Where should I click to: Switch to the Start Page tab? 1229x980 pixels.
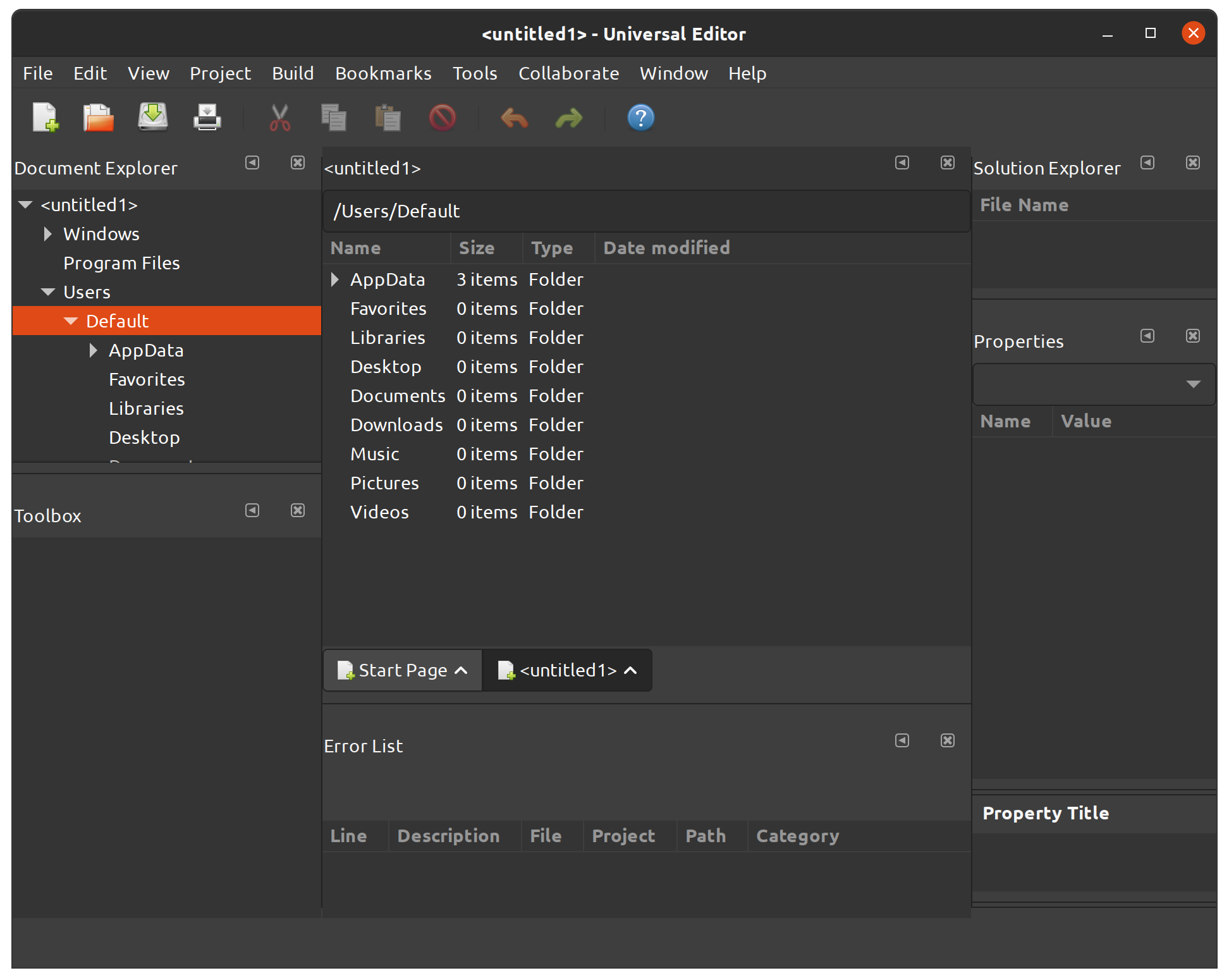402,670
